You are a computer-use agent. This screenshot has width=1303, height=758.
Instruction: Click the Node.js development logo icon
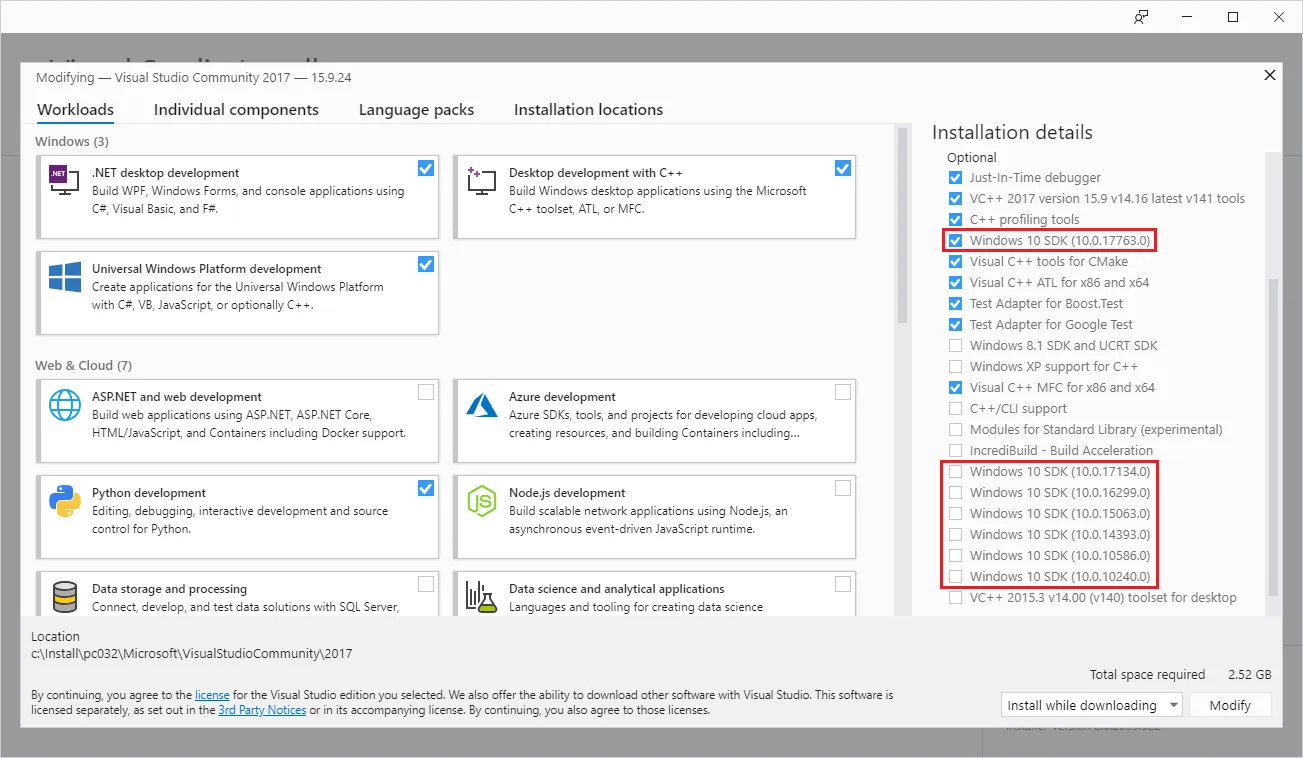tap(482, 501)
